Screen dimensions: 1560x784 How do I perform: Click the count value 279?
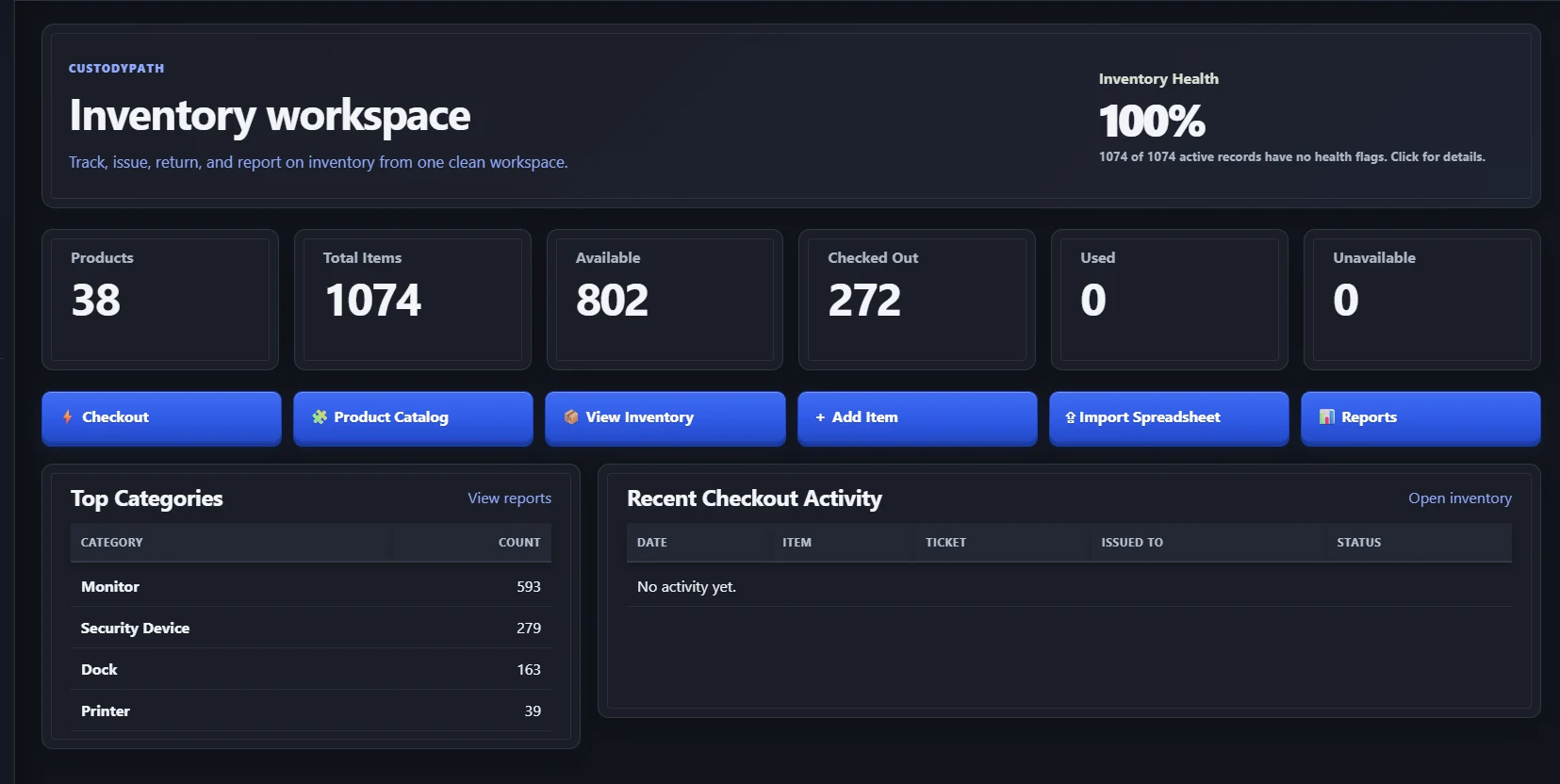coord(529,628)
